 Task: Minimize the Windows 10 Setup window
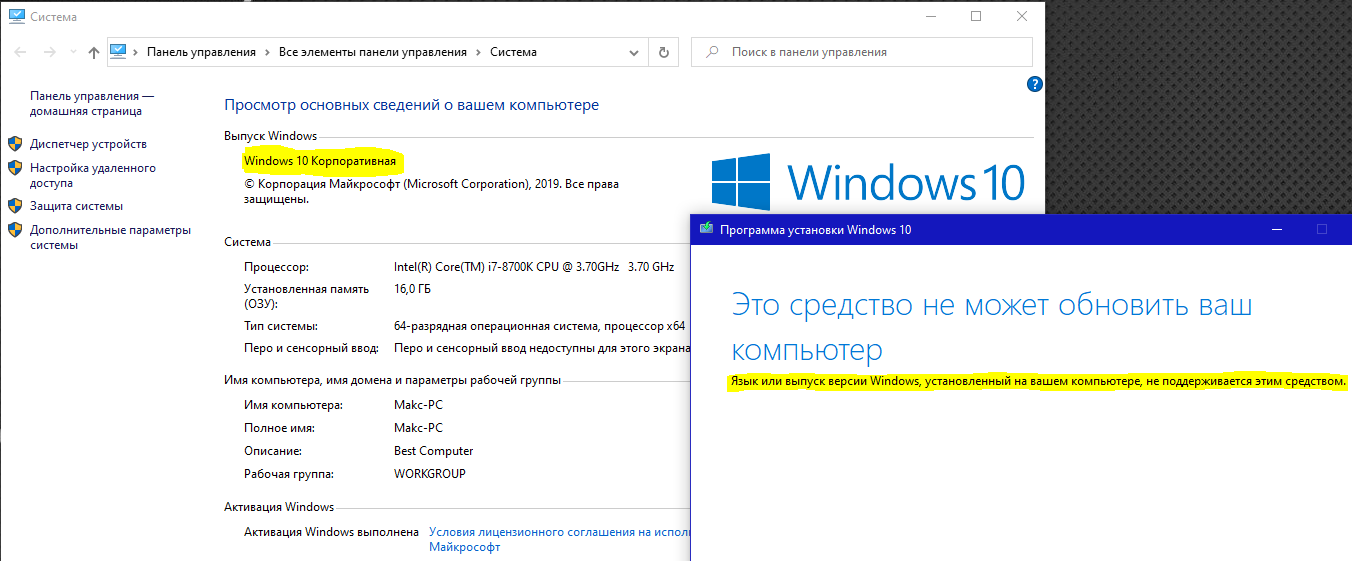click(x=1277, y=229)
